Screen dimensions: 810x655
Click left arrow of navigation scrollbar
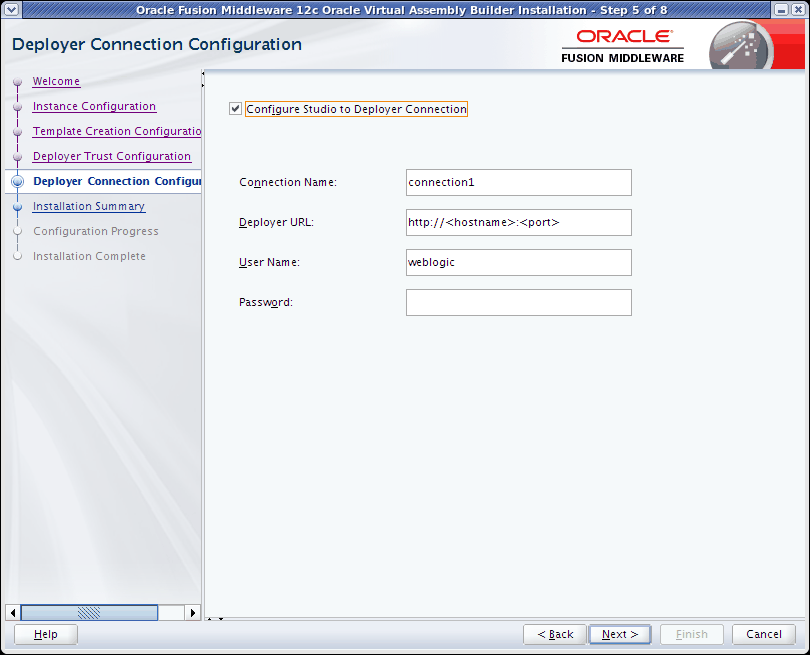point(13,613)
